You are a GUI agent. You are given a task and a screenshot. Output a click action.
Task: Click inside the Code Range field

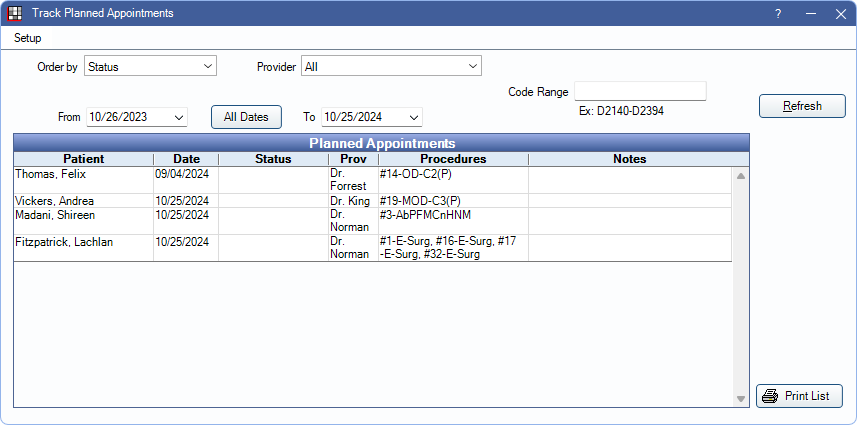point(640,92)
